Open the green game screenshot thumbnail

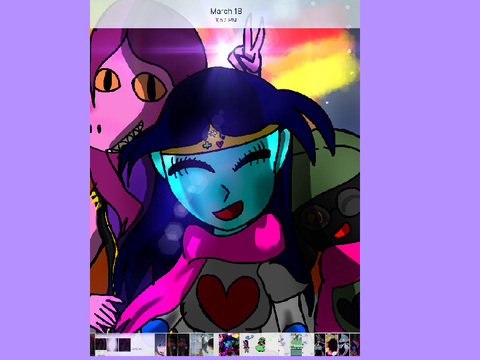pyautogui.click(x=296, y=344)
